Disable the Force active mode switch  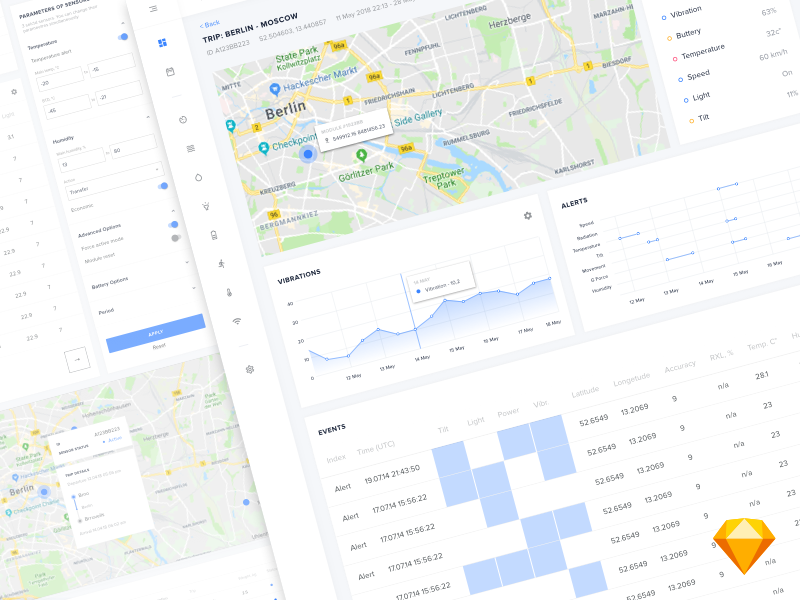pos(173,224)
